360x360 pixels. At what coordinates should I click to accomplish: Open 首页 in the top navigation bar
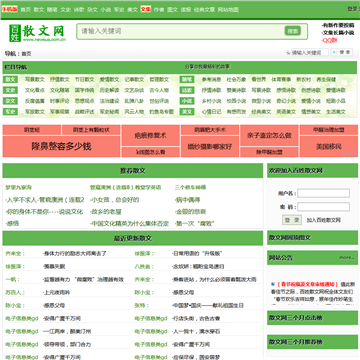(x=26, y=10)
